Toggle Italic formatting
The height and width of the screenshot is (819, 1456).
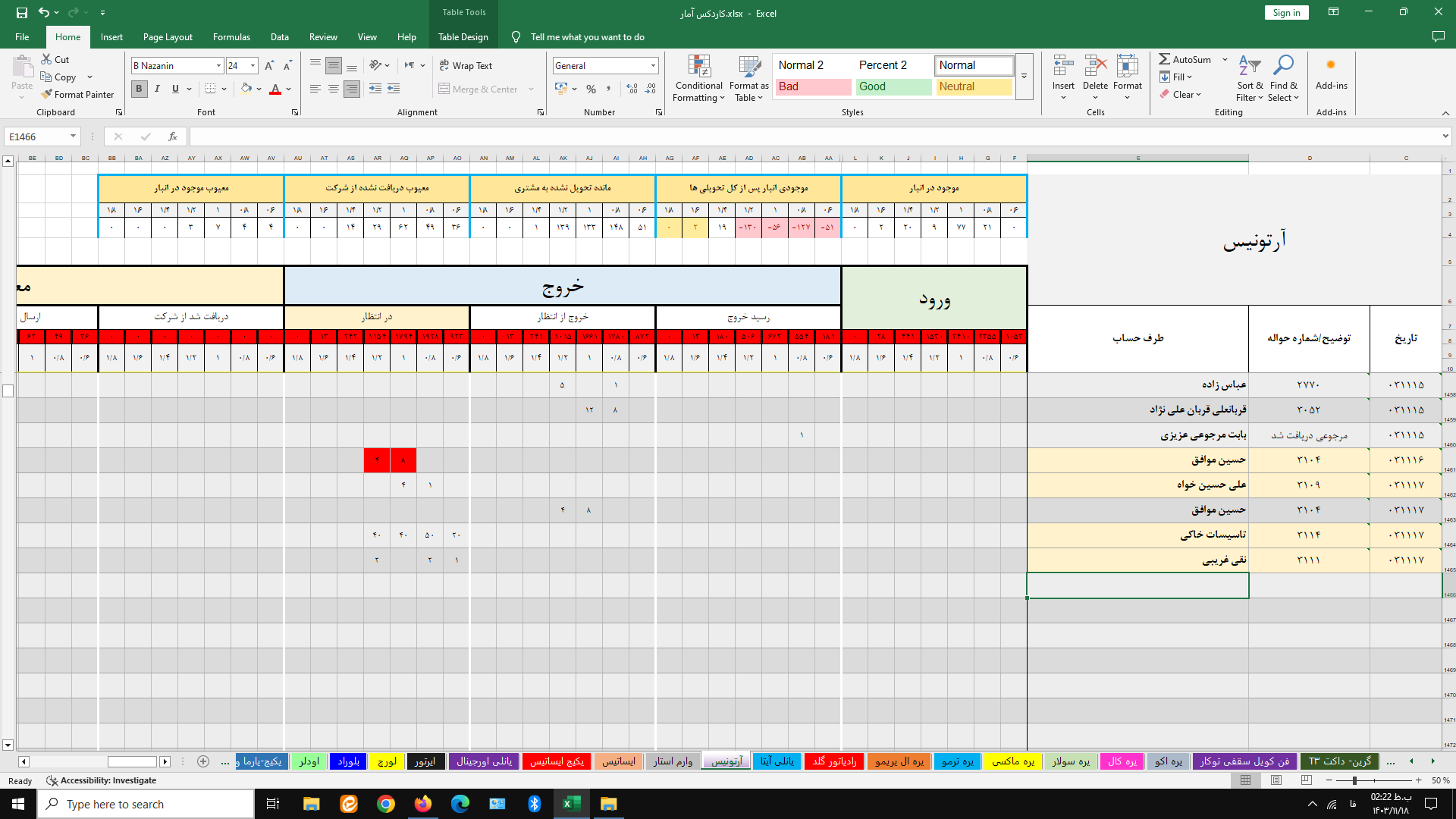157,89
